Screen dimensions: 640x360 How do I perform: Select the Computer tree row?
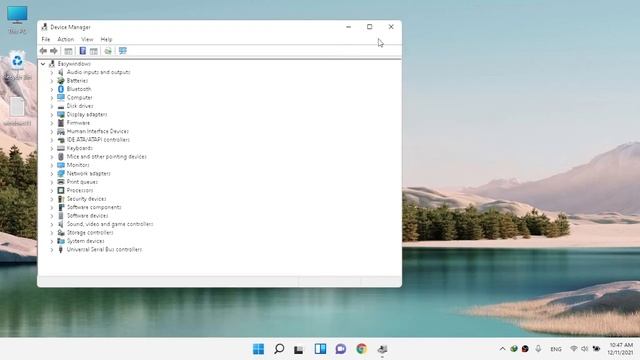[x=75, y=98]
